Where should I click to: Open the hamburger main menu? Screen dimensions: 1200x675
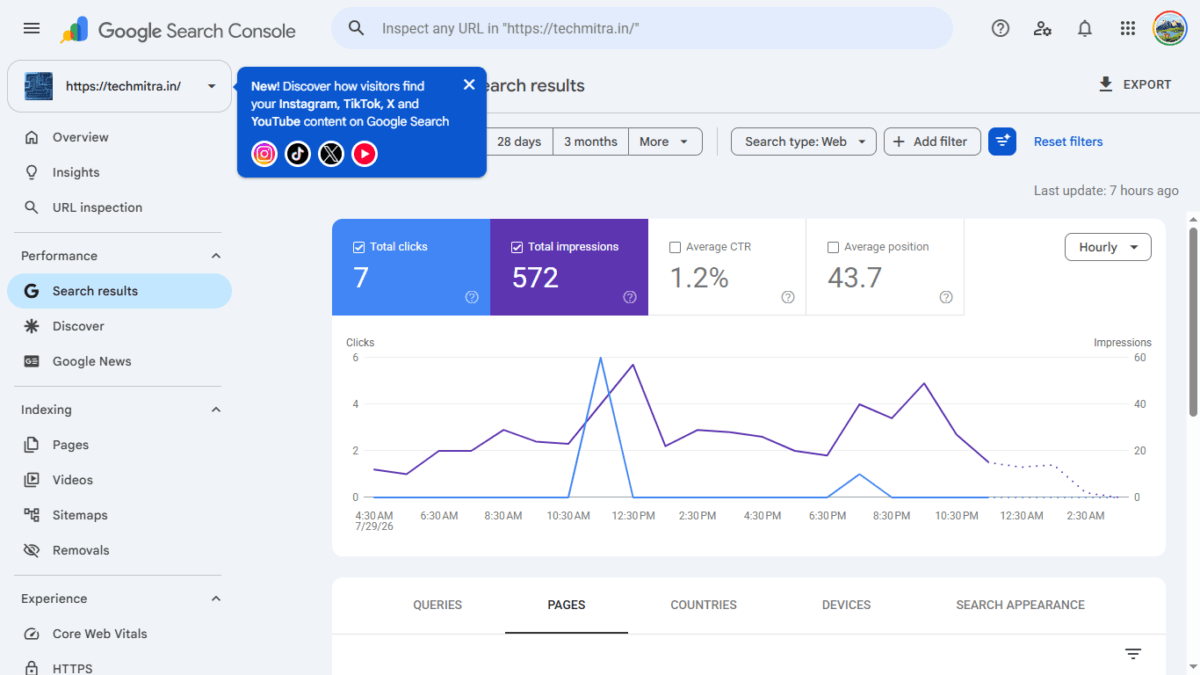31,29
